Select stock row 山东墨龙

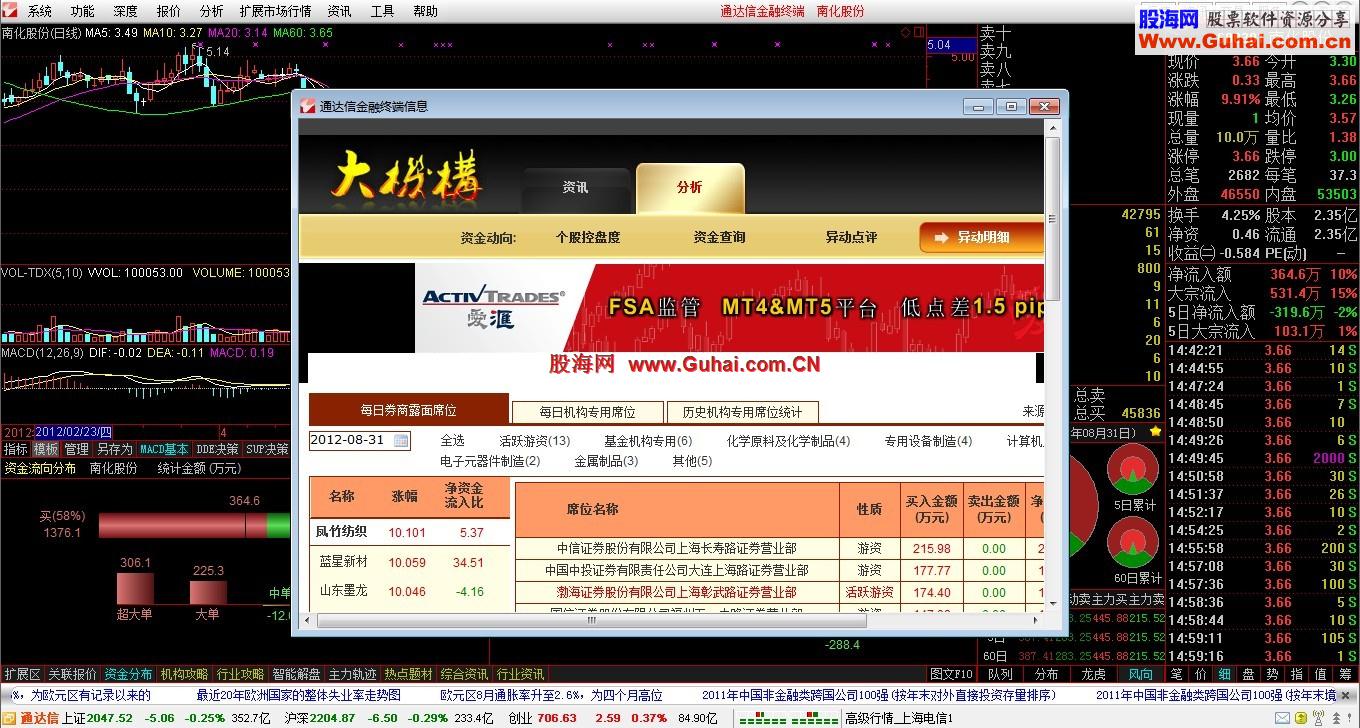click(411, 591)
